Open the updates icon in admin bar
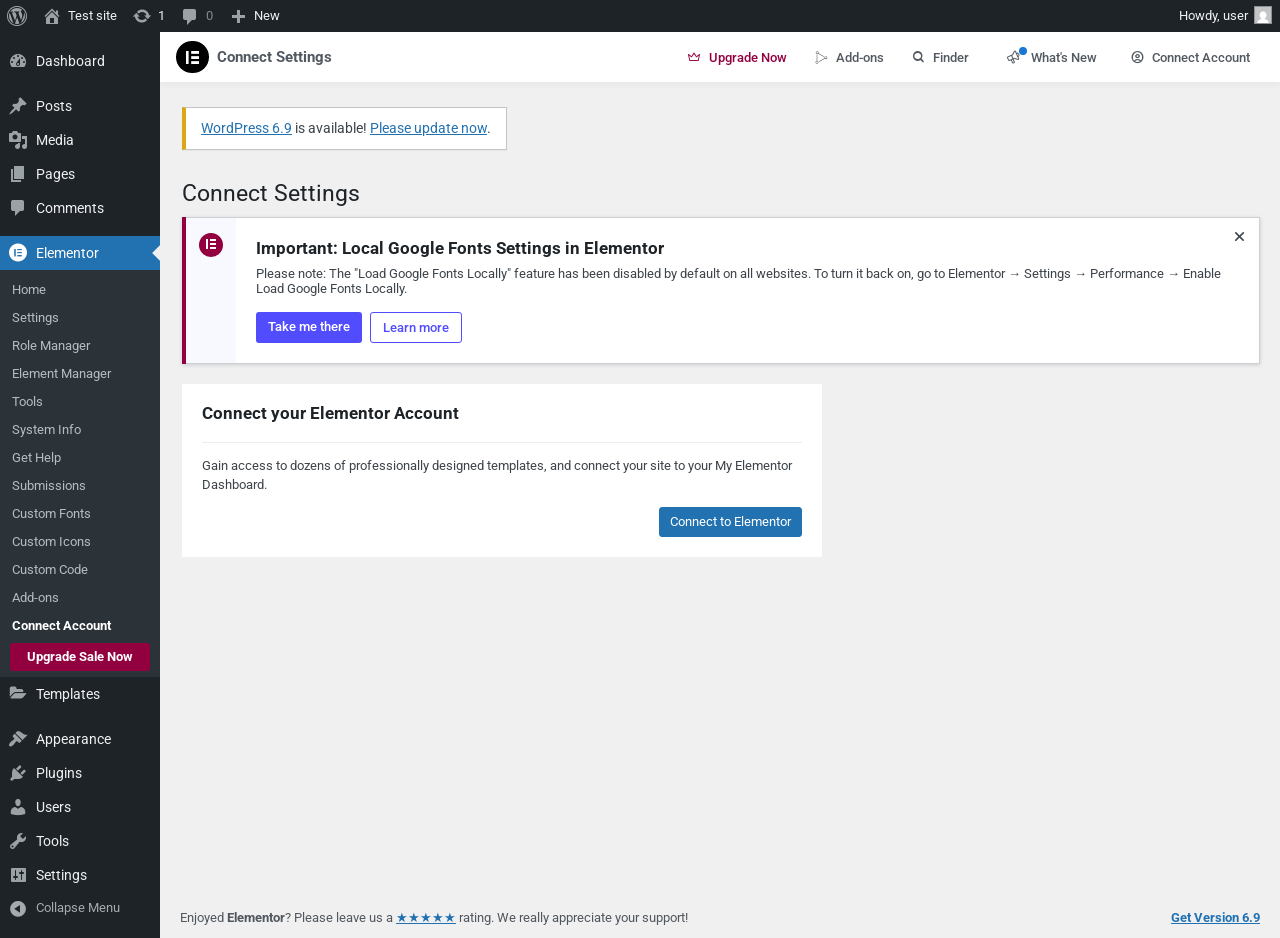This screenshot has height=938, width=1280. (x=142, y=16)
